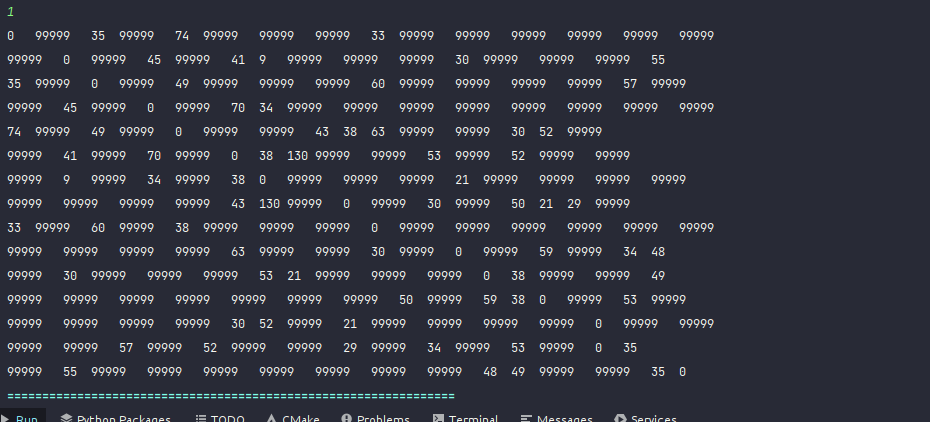Click 55 at the end of the second row

[x=658, y=60]
